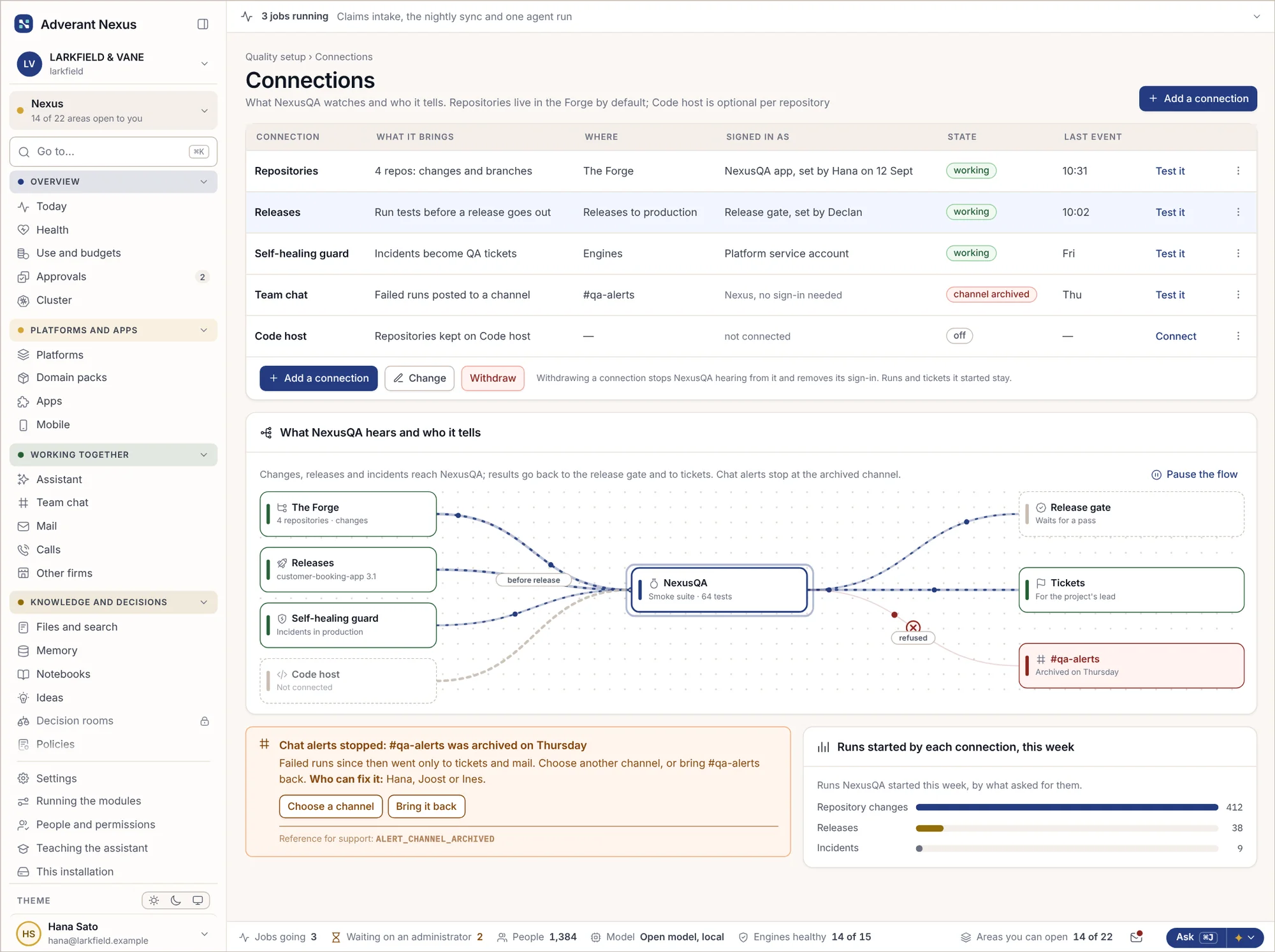
Task: Click Test it for Releases row
Action: (x=1170, y=212)
